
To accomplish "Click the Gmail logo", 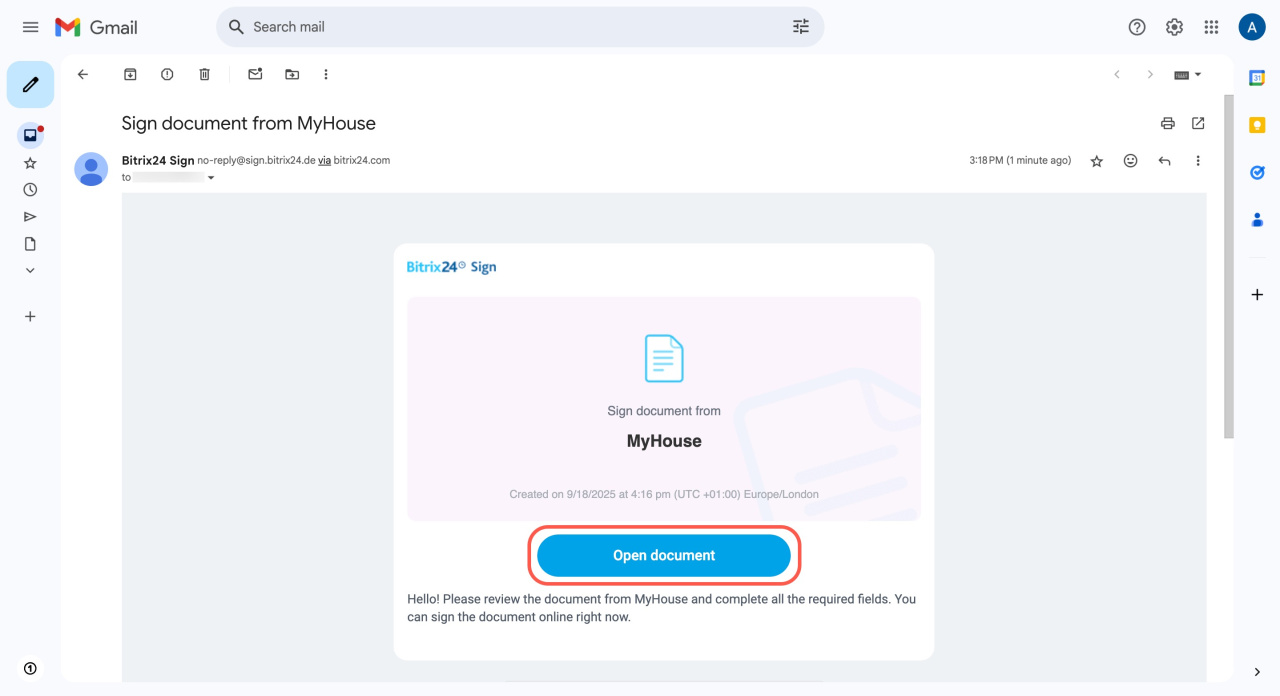I will pyautogui.click(x=96, y=27).
